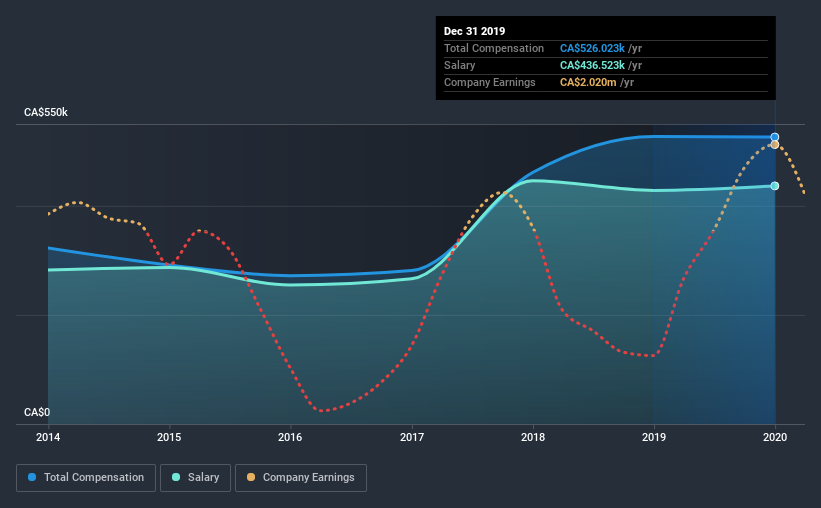Click the Salary label in tooltip
Viewport: 821px width, 508px height.
coord(460,65)
